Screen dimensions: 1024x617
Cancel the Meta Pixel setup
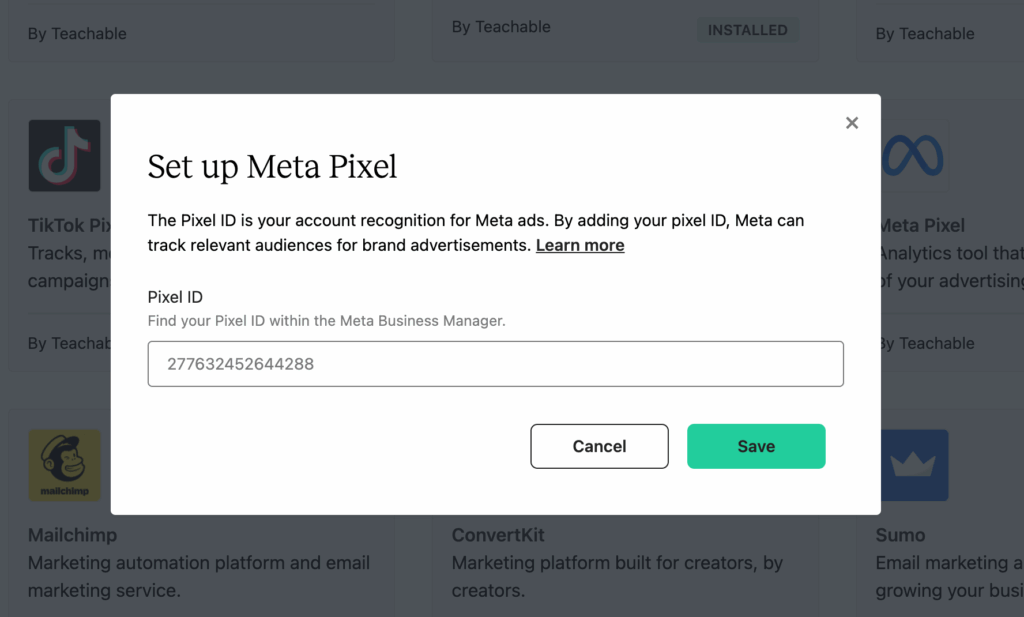tap(599, 446)
